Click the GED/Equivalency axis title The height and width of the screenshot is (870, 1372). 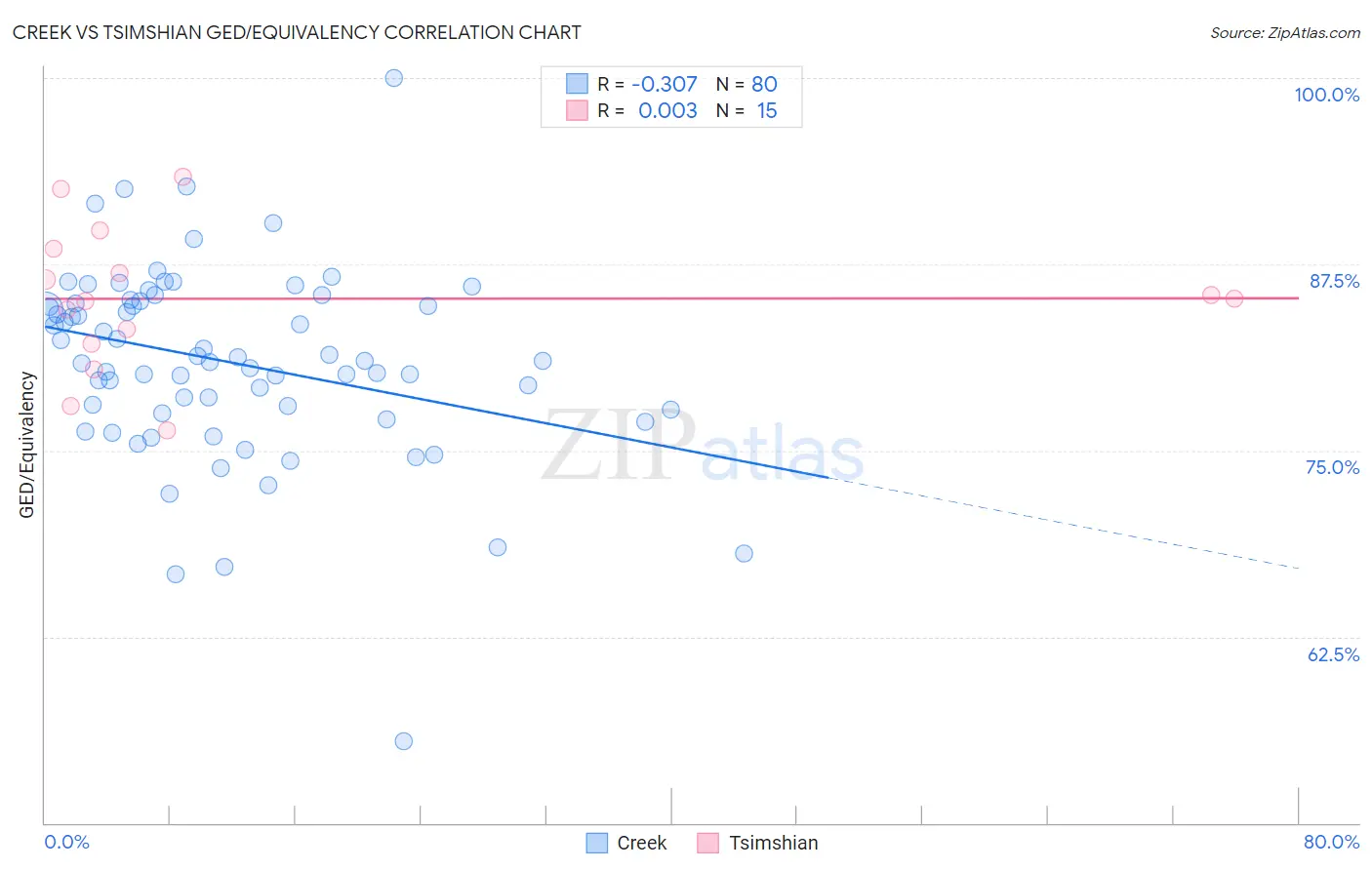pos(27,446)
